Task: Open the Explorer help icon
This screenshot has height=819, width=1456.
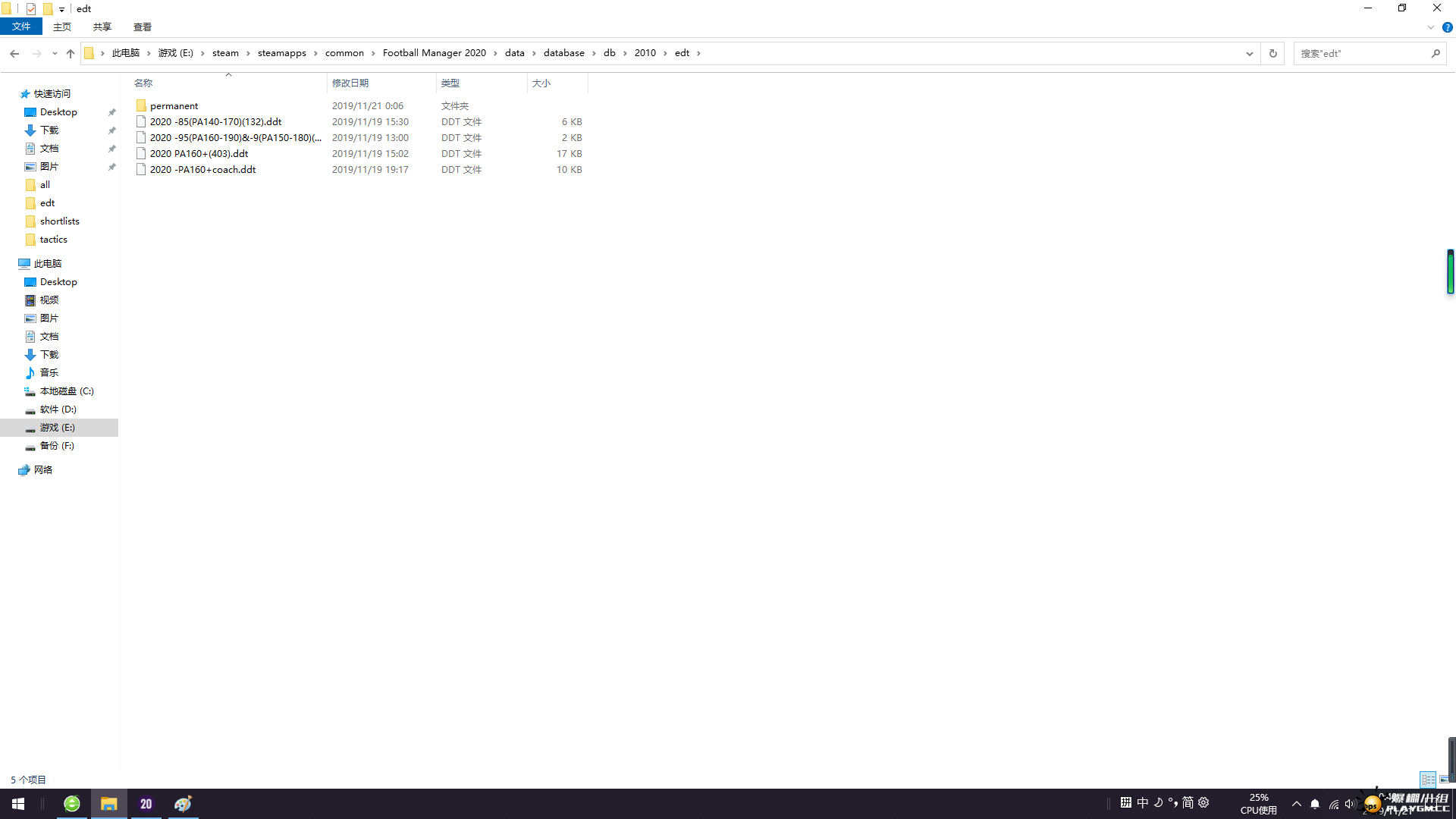Action: coord(1448,27)
